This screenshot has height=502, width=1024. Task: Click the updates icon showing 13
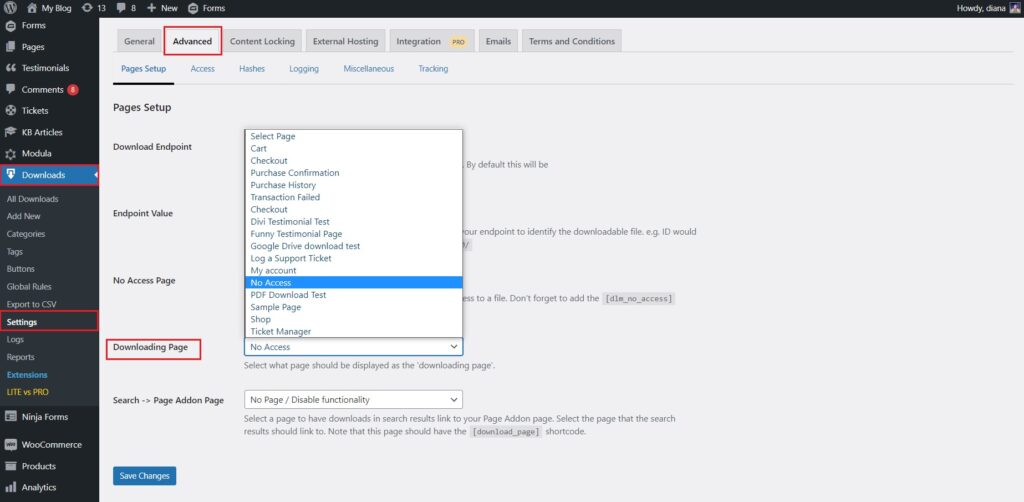(87, 8)
